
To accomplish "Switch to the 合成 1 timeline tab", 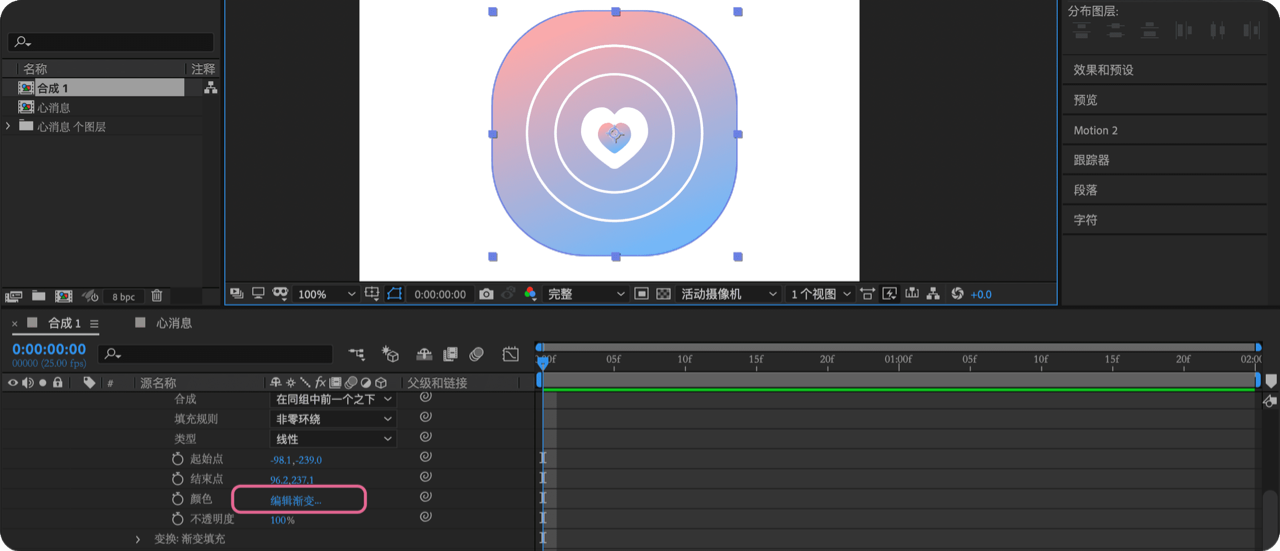I will pyautogui.click(x=65, y=323).
